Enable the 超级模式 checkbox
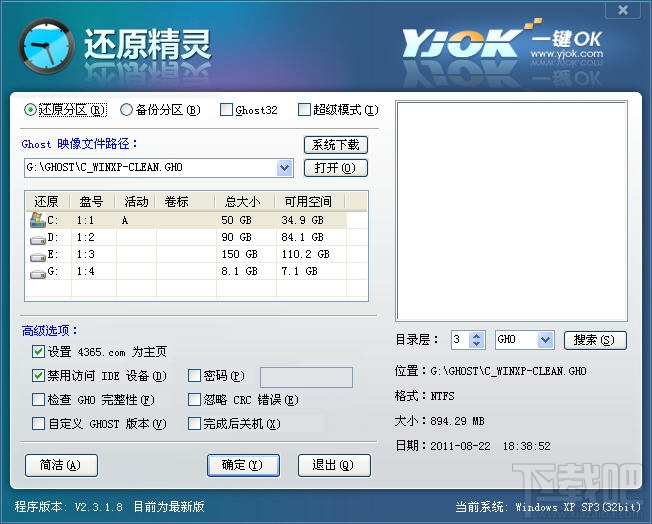This screenshot has height=524, width=652. tap(304, 110)
